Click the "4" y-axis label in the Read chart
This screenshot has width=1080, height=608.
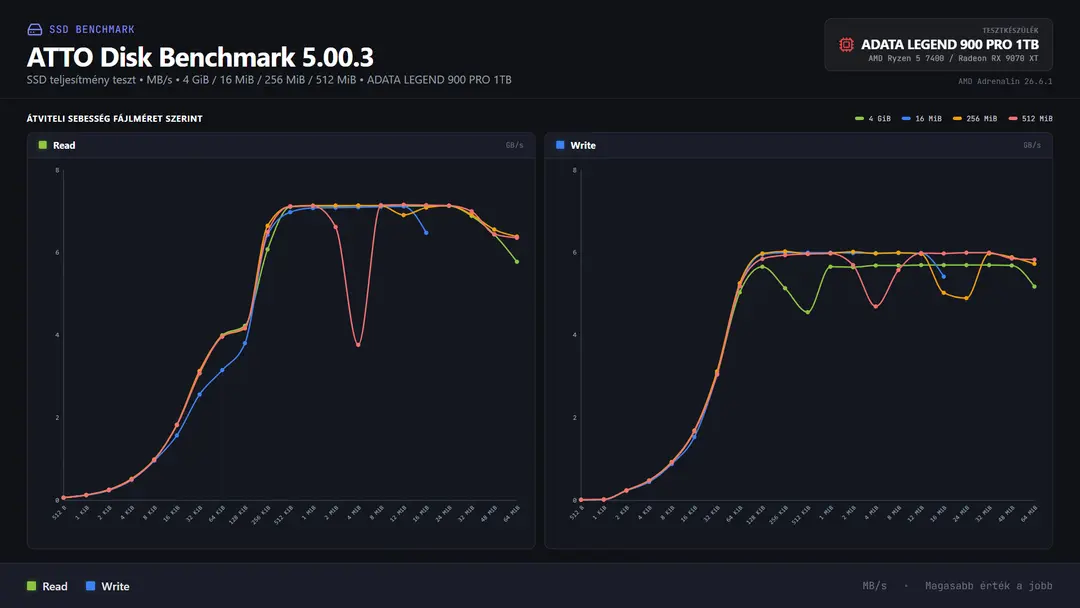click(57, 335)
